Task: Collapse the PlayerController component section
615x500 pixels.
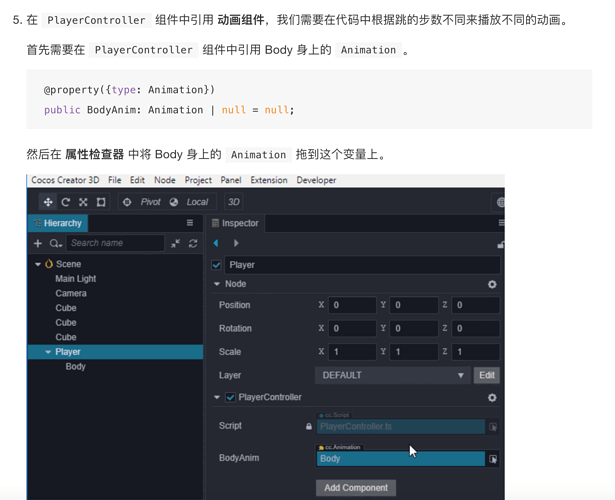Action: (217, 397)
